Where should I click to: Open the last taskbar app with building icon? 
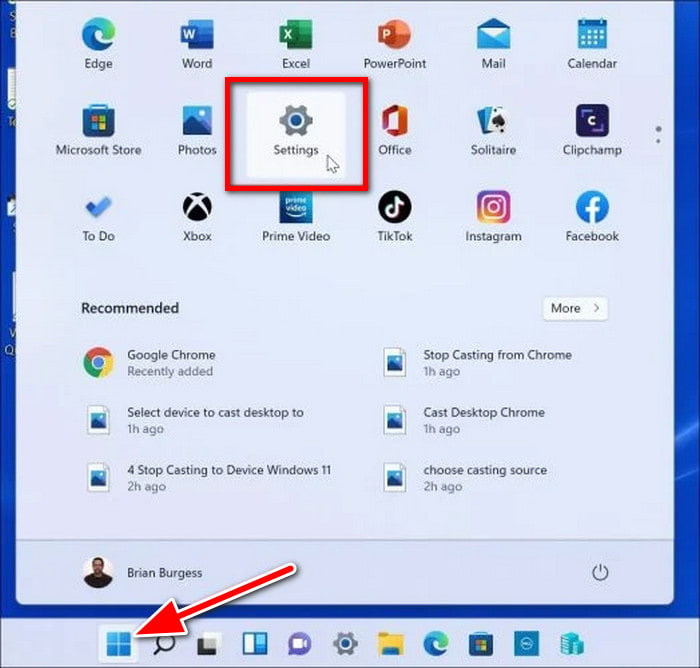[x=572, y=644]
